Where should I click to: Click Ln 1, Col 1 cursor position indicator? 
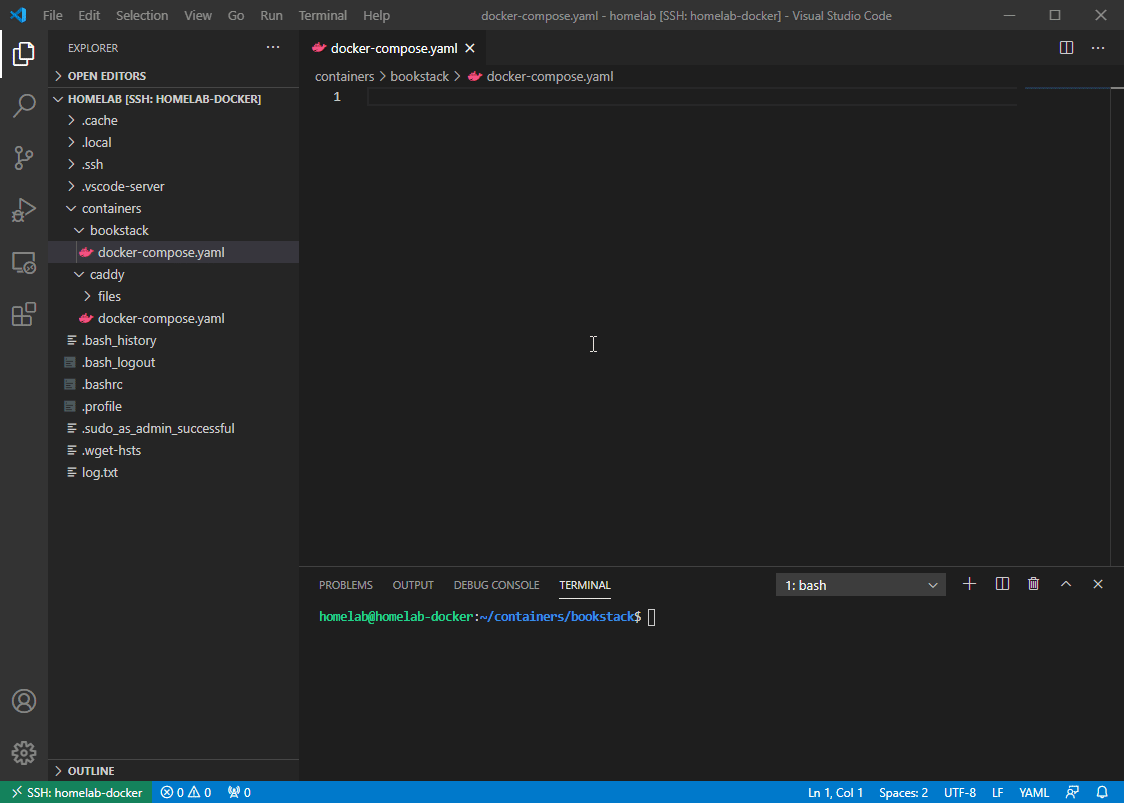(835, 792)
